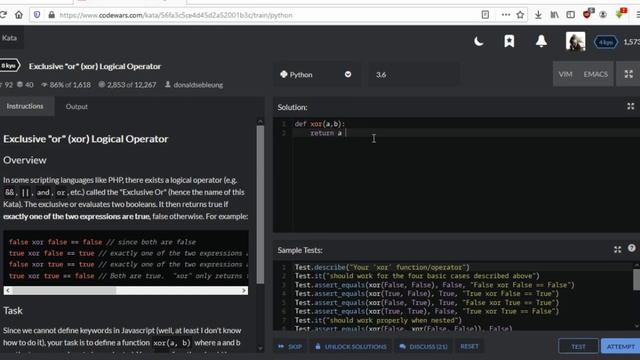Click the Firefox account icon
The width and height of the screenshot is (640, 360).
[x=603, y=15]
